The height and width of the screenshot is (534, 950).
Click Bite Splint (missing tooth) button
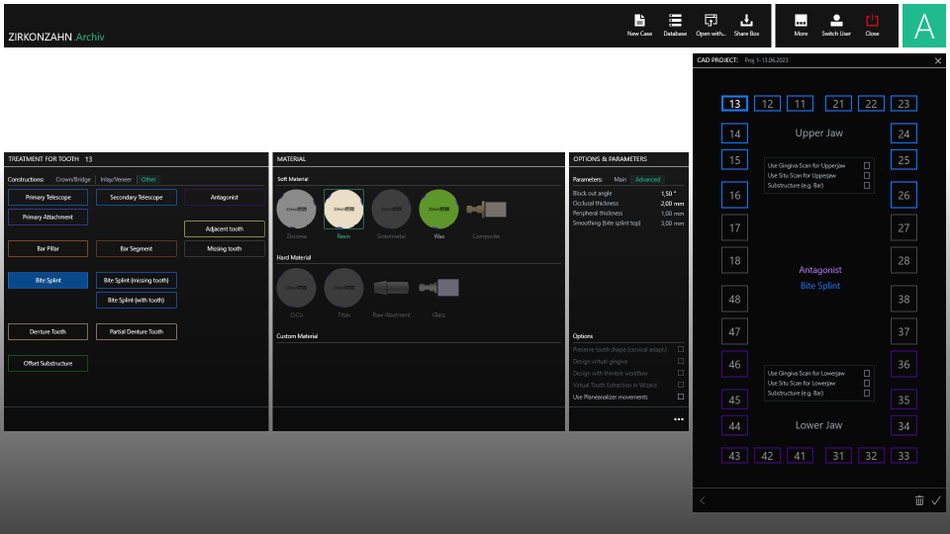click(x=136, y=280)
